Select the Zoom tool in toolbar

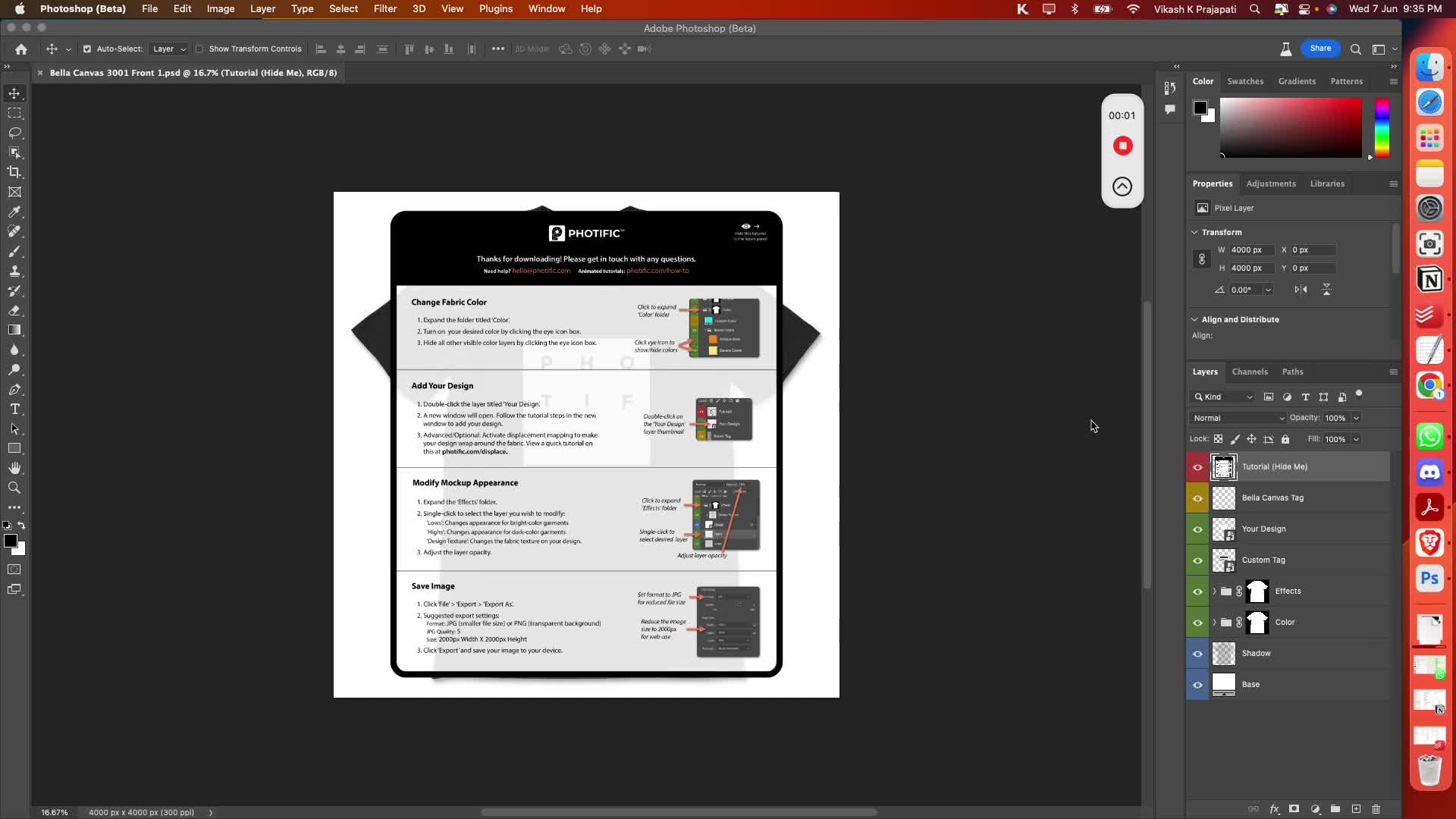point(14,488)
